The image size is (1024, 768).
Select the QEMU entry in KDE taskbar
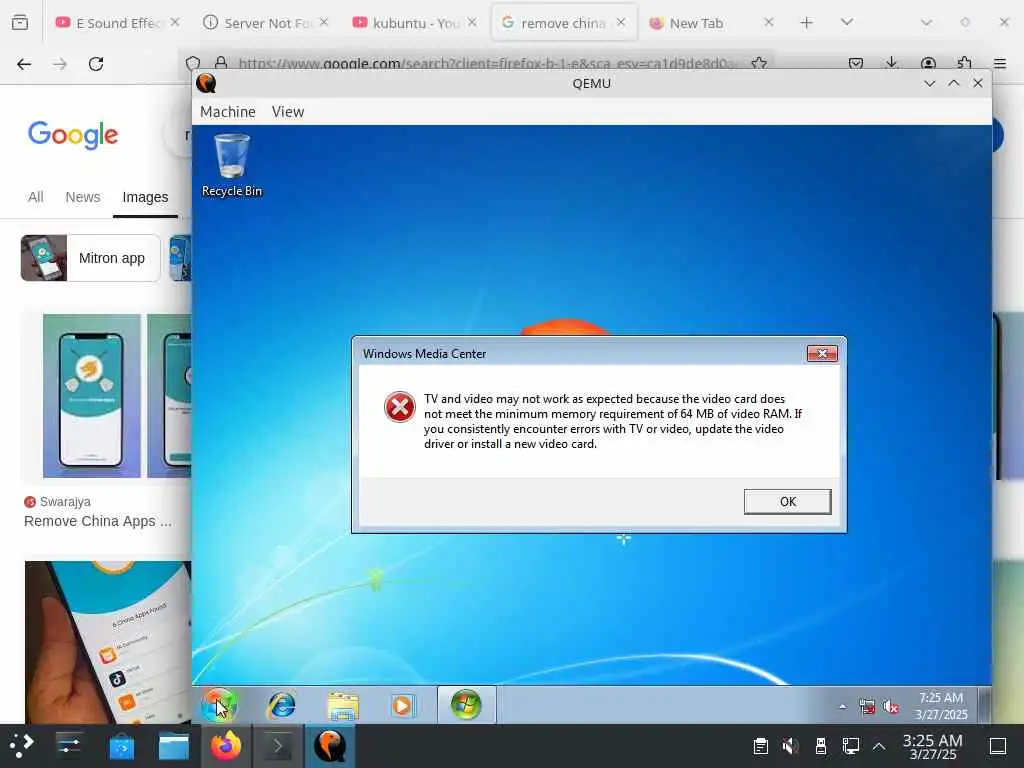330,746
